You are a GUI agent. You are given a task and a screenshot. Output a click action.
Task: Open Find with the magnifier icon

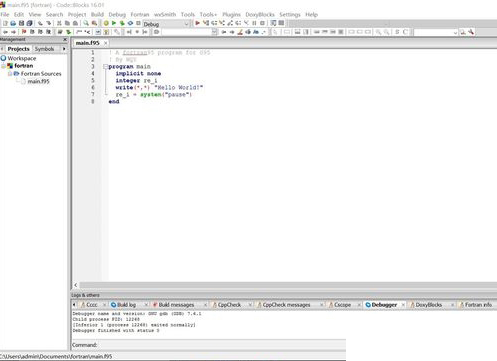point(86,23)
